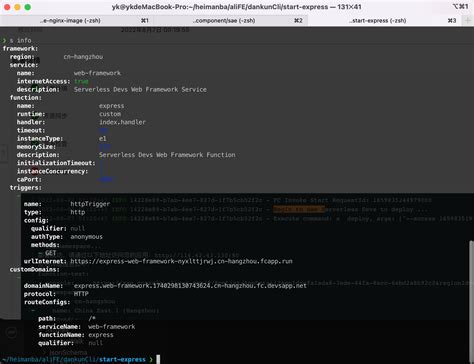Click the trigger name 'httpTrigger'
This screenshot has height=364, width=474.
(90, 204)
